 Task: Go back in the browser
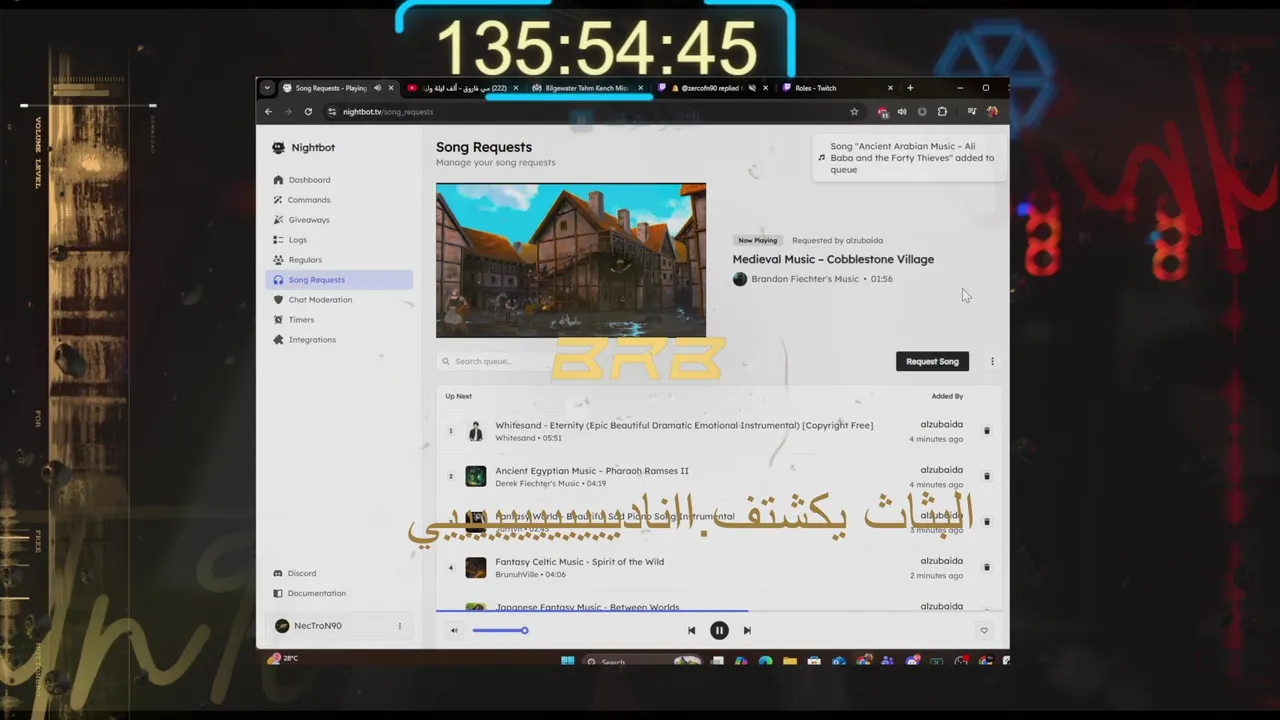pyautogui.click(x=268, y=112)
